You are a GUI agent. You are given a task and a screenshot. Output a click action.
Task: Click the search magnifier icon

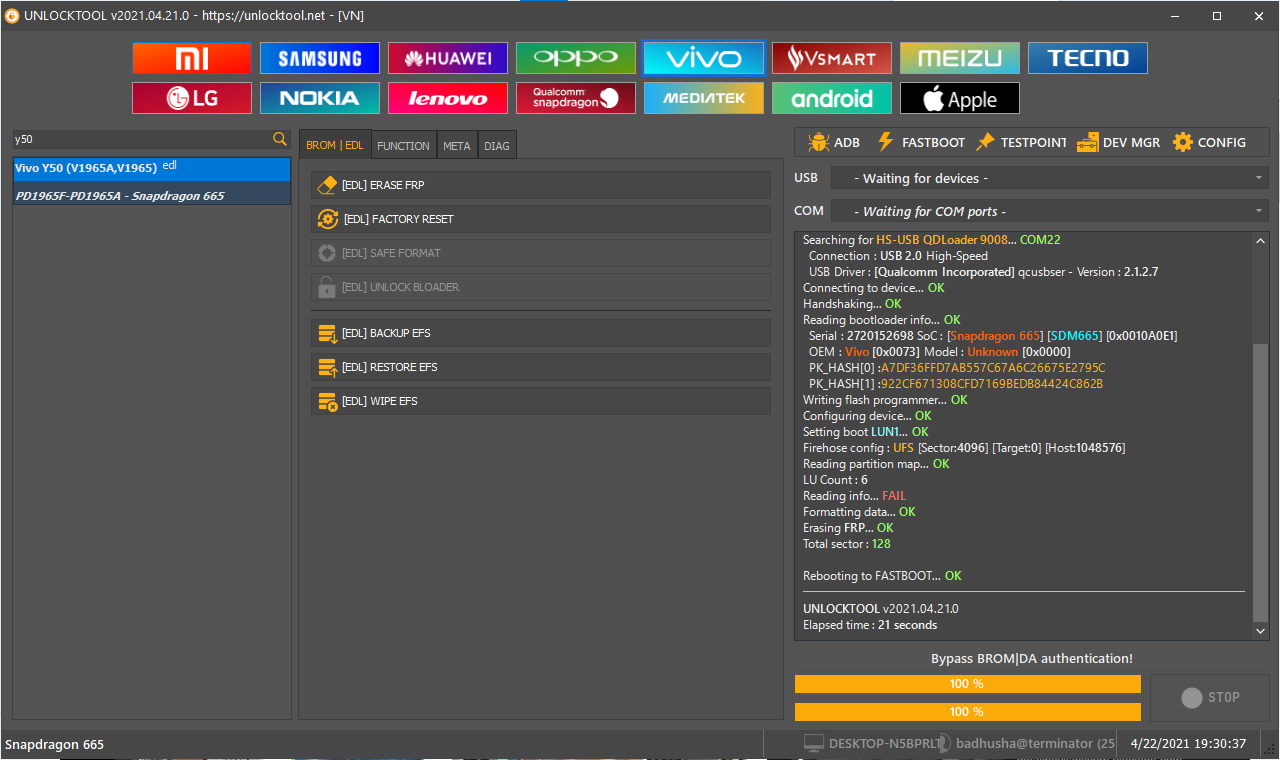pyautogui.click(x=280, y=139)
